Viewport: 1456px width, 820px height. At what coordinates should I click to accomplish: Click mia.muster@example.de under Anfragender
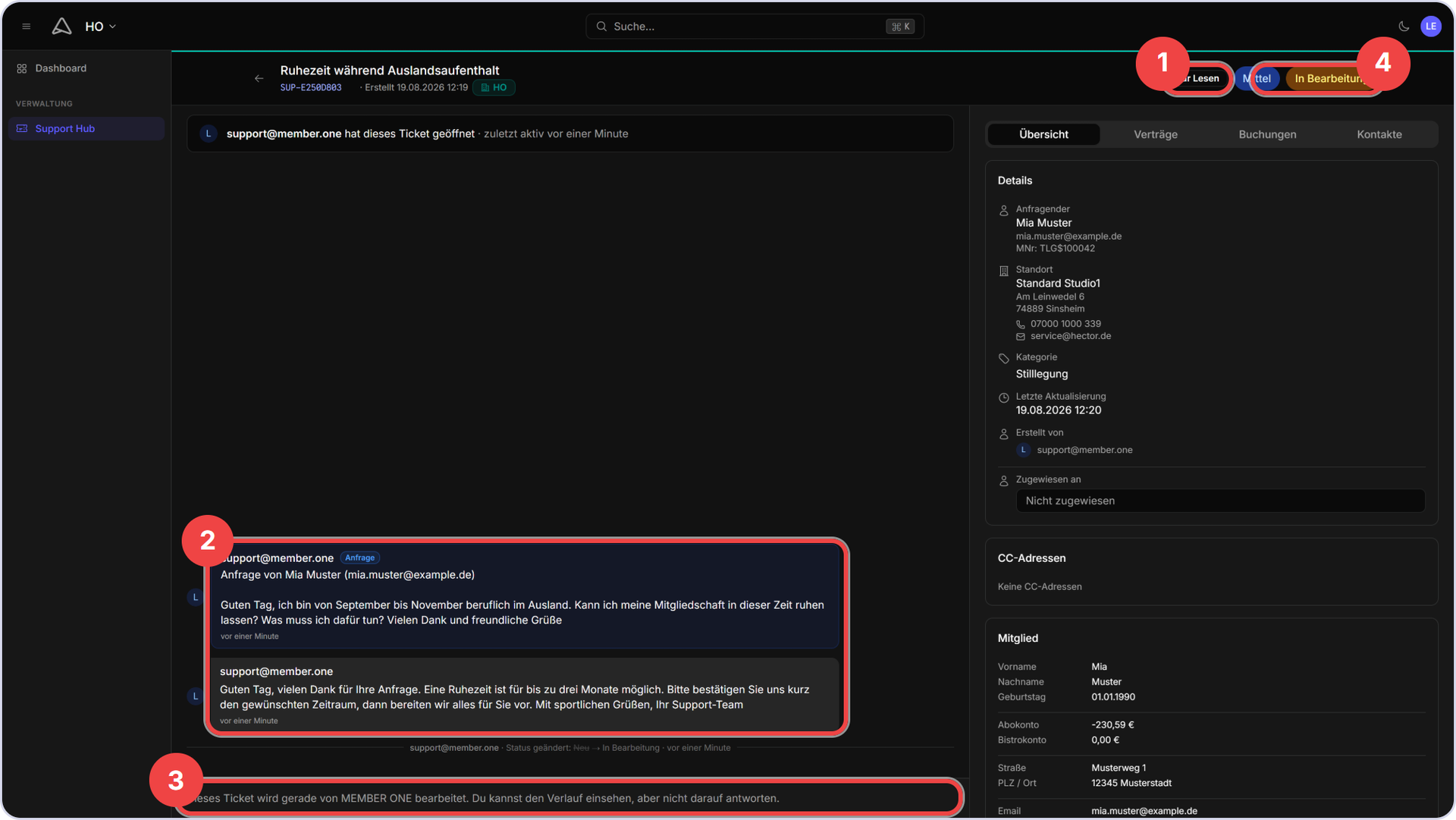pyautogui.click(x=1068, y=237)
